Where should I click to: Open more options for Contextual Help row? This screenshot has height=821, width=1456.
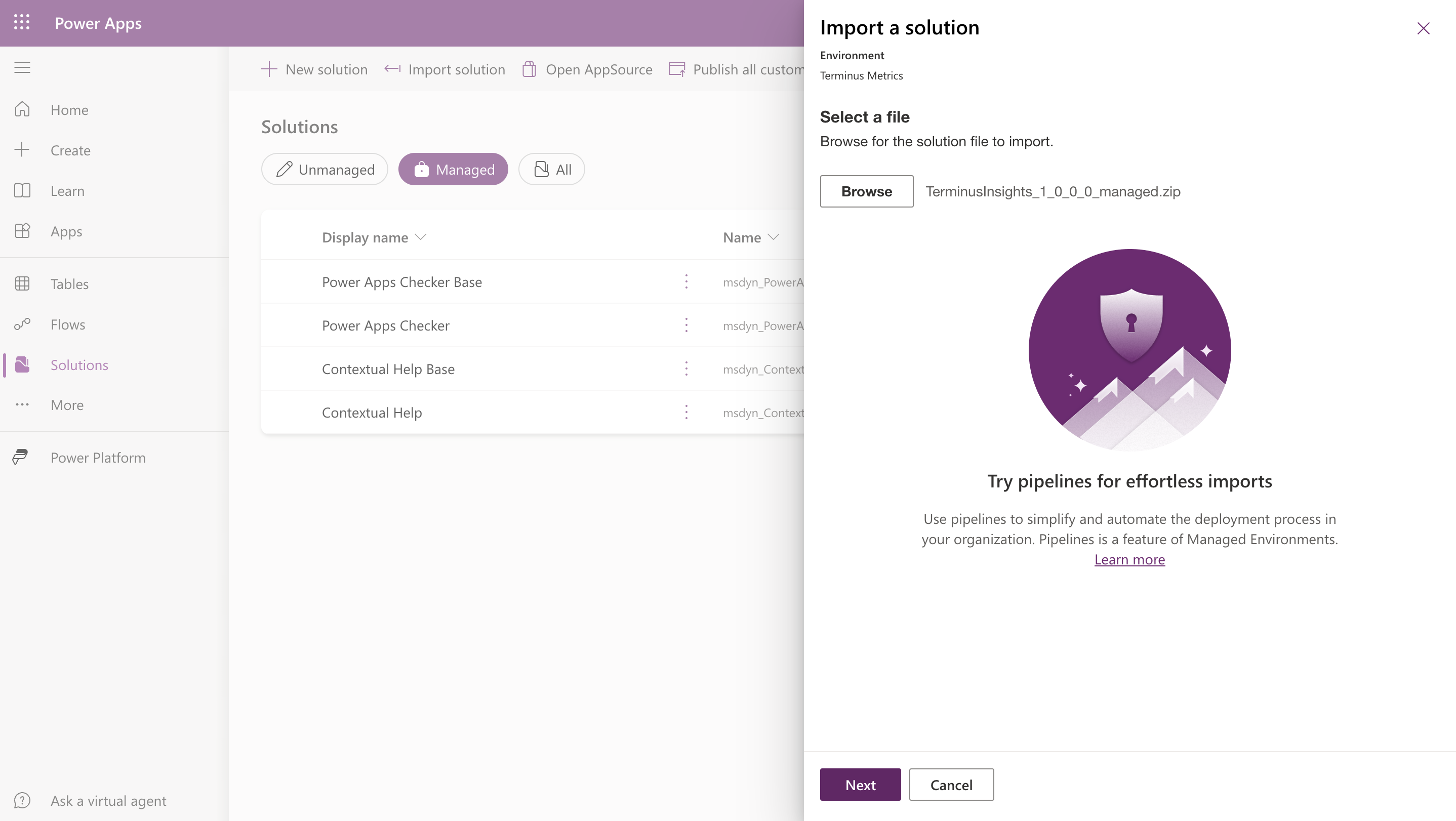tap(686, 412)
